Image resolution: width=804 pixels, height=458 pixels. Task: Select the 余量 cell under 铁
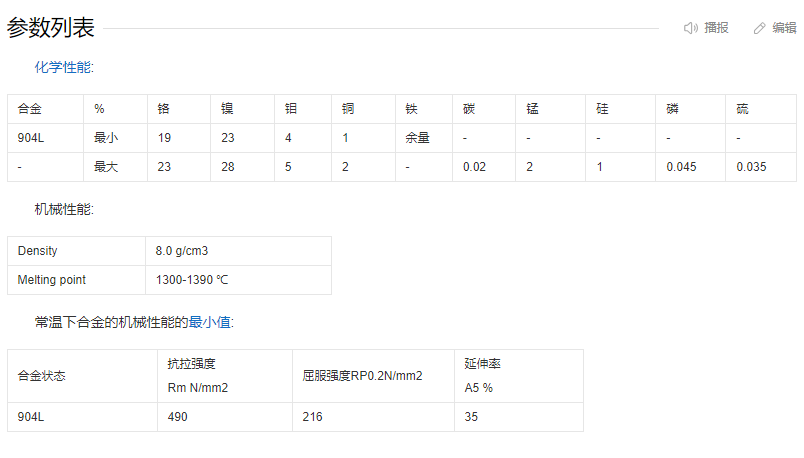(x=424, y=138)
